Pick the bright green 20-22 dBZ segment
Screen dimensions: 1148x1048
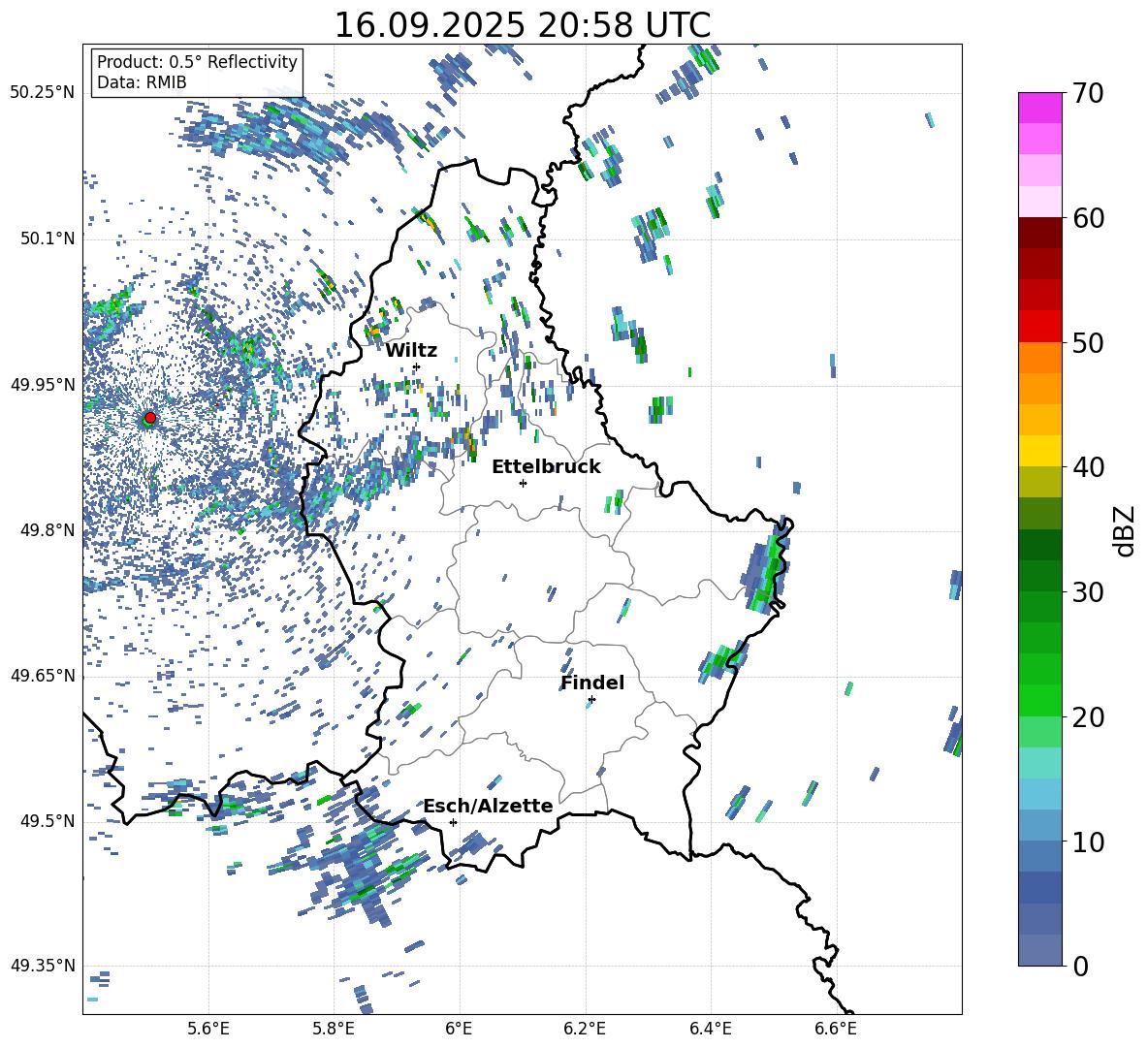tap(1040, 700)
